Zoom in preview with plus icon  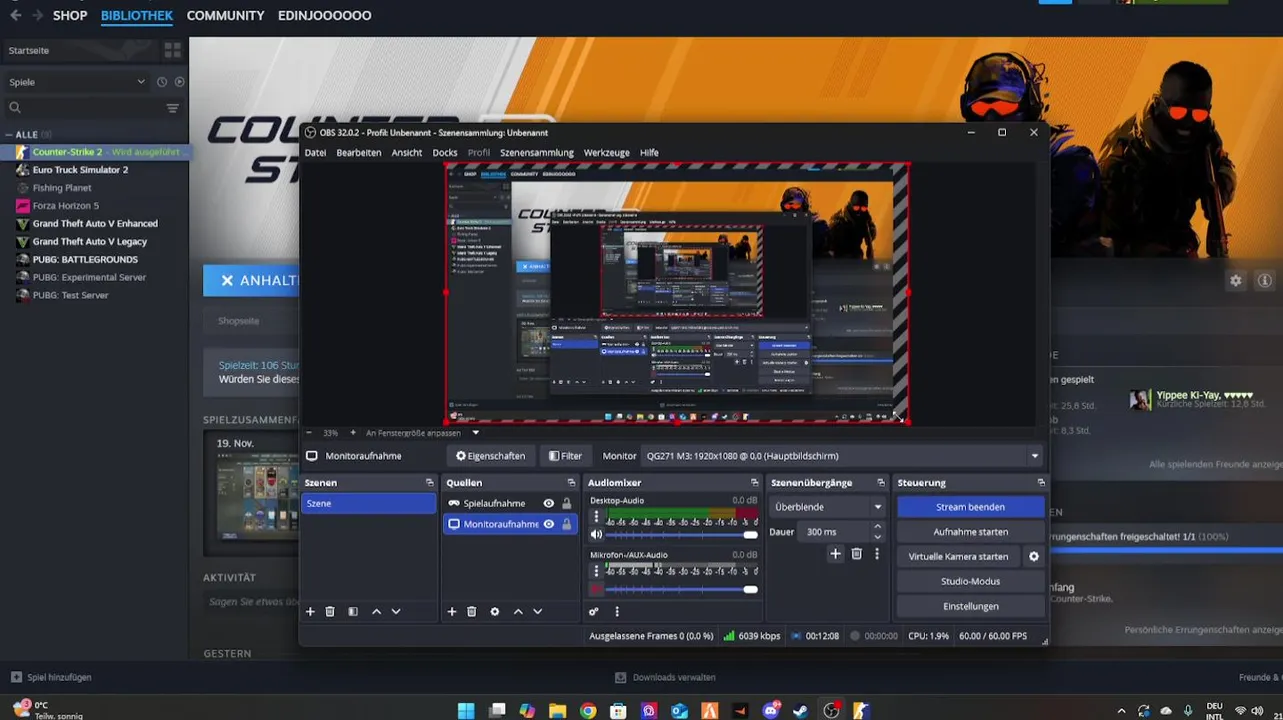point(353,433)
